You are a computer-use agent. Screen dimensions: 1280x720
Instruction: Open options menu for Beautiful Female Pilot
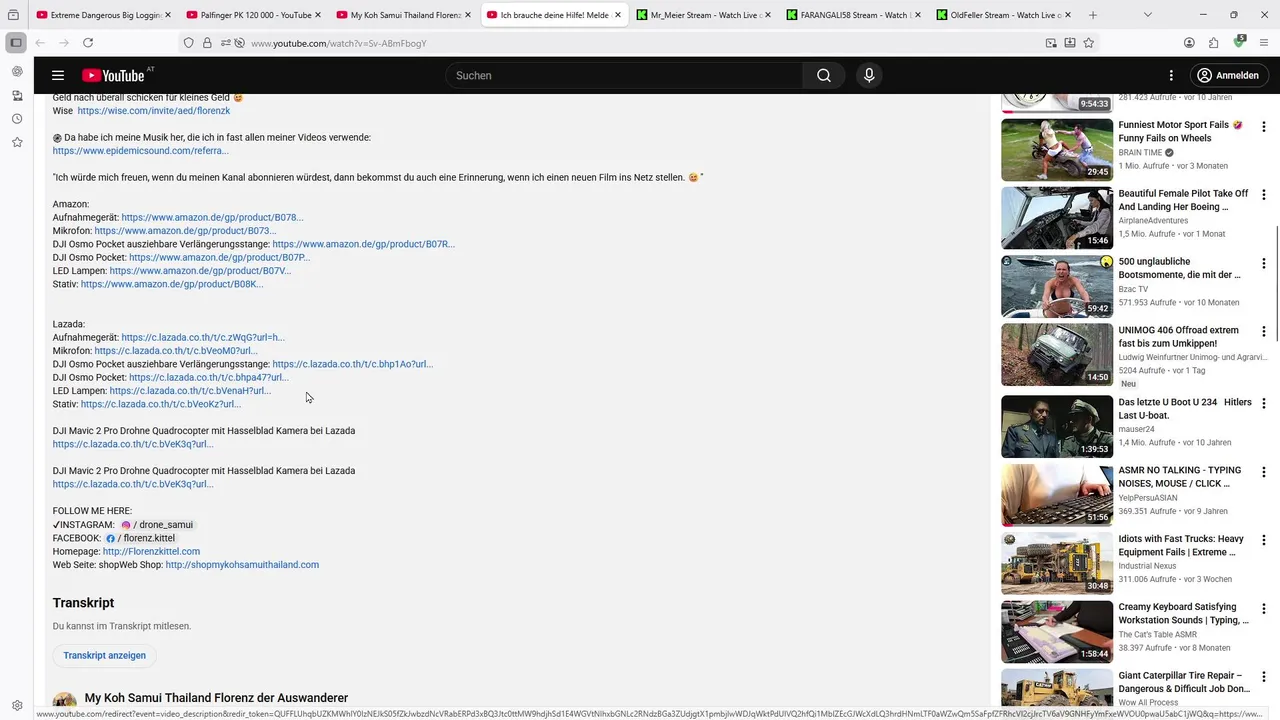(1264, 195)
